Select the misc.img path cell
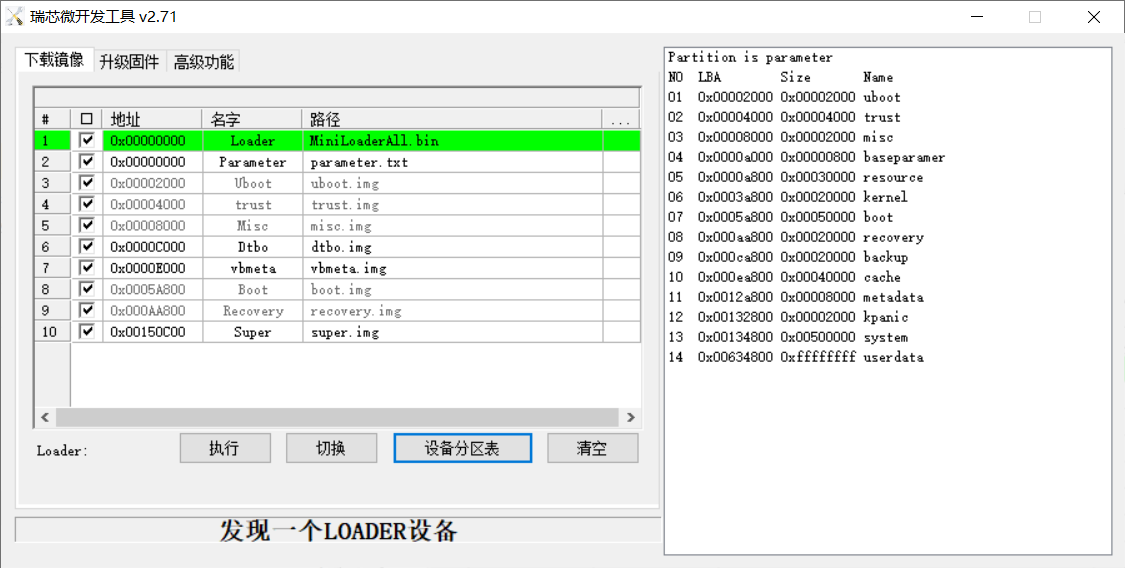Viewport: 1125px width, 568px height. click(452, 225)
